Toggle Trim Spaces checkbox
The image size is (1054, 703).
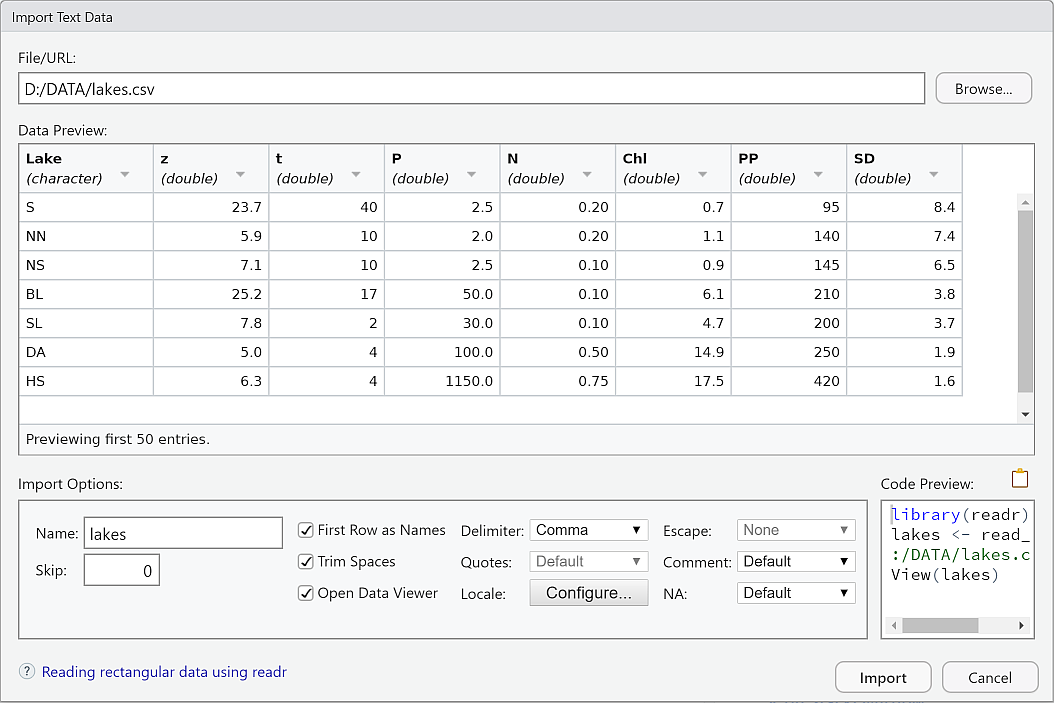pos(306,562)
